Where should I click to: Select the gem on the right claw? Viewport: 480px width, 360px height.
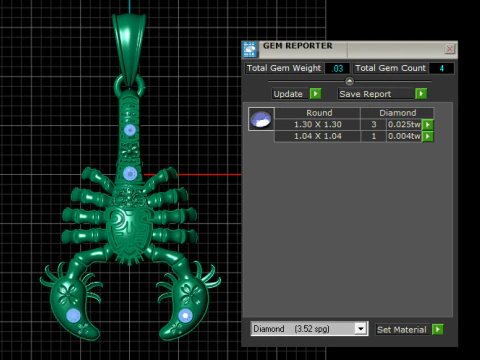click(x=185, y=315)
